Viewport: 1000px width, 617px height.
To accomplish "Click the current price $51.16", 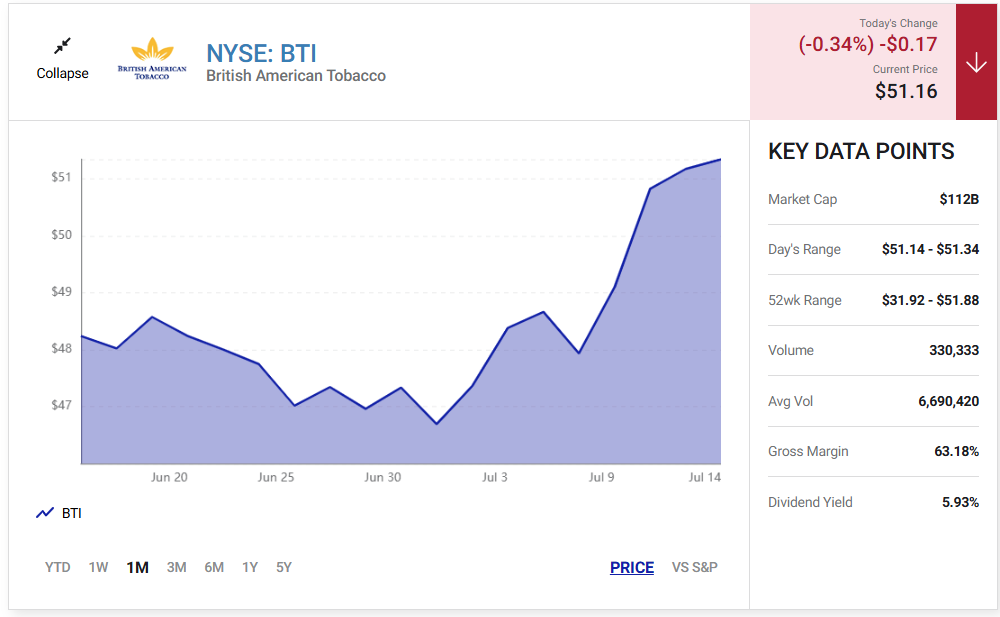I will pos(906,91).
